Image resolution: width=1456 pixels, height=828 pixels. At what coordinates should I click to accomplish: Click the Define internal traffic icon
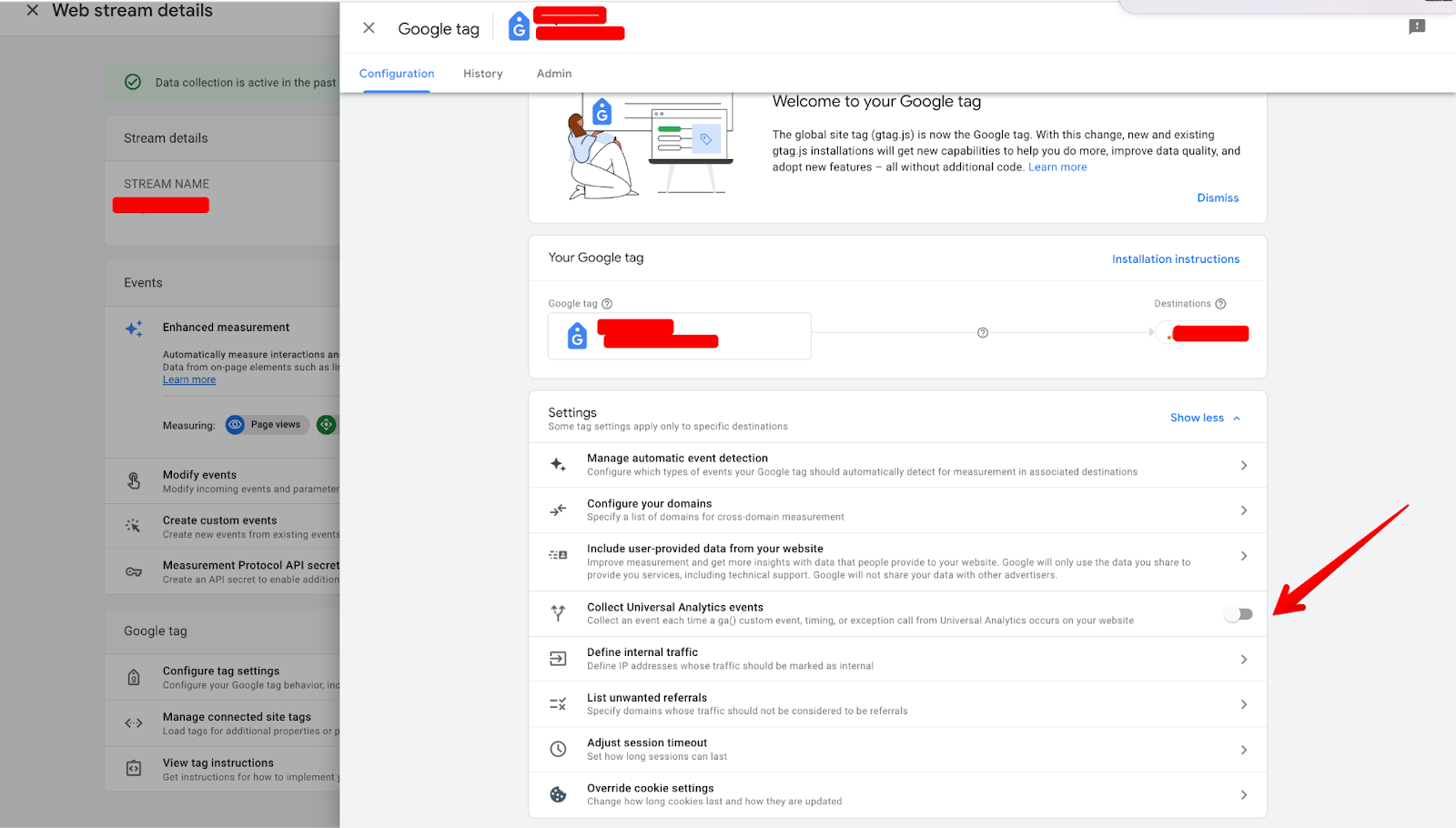558,659
